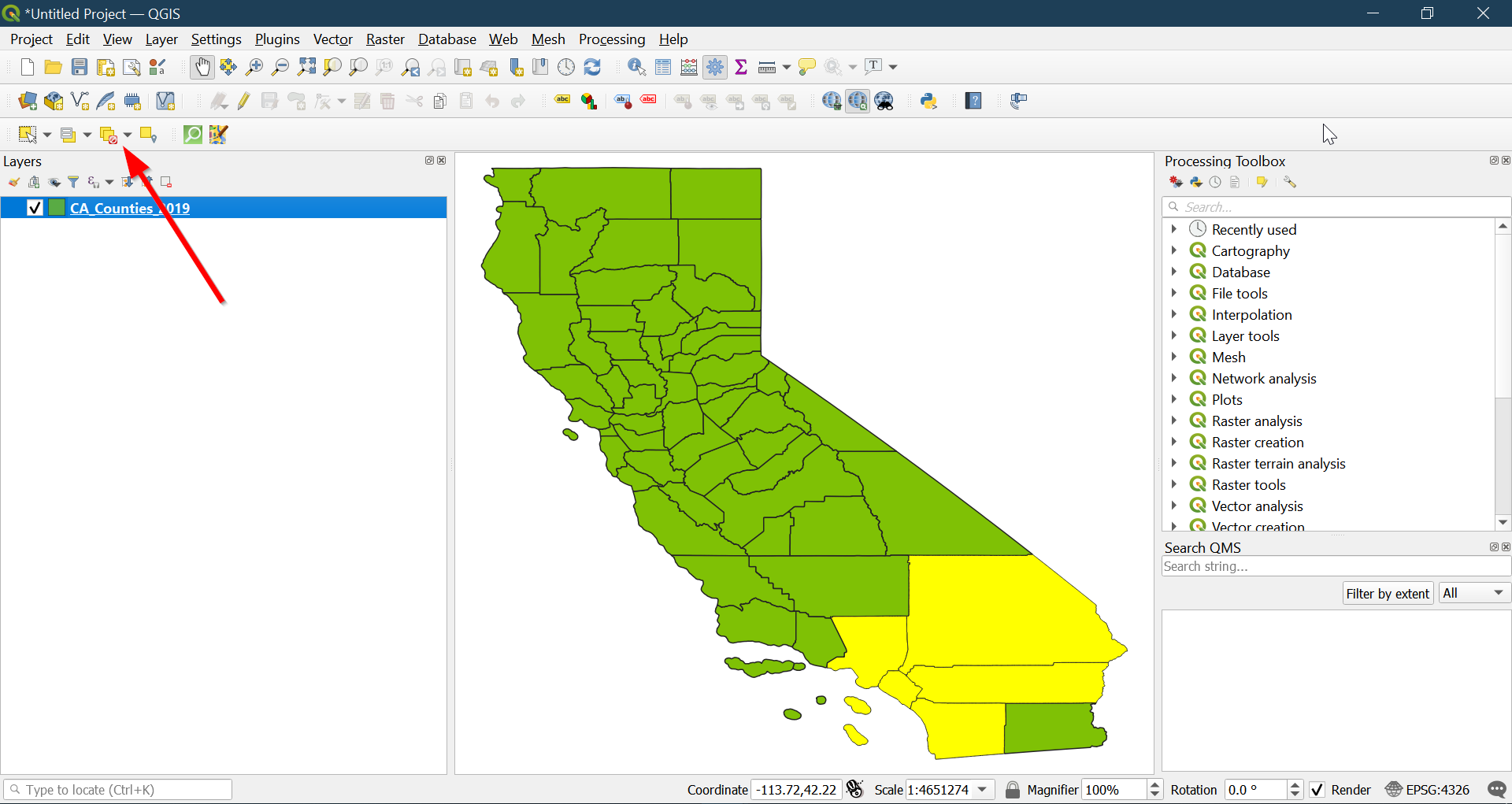Toggle the scale lock beside Magnifier

tap(1013, 790)
